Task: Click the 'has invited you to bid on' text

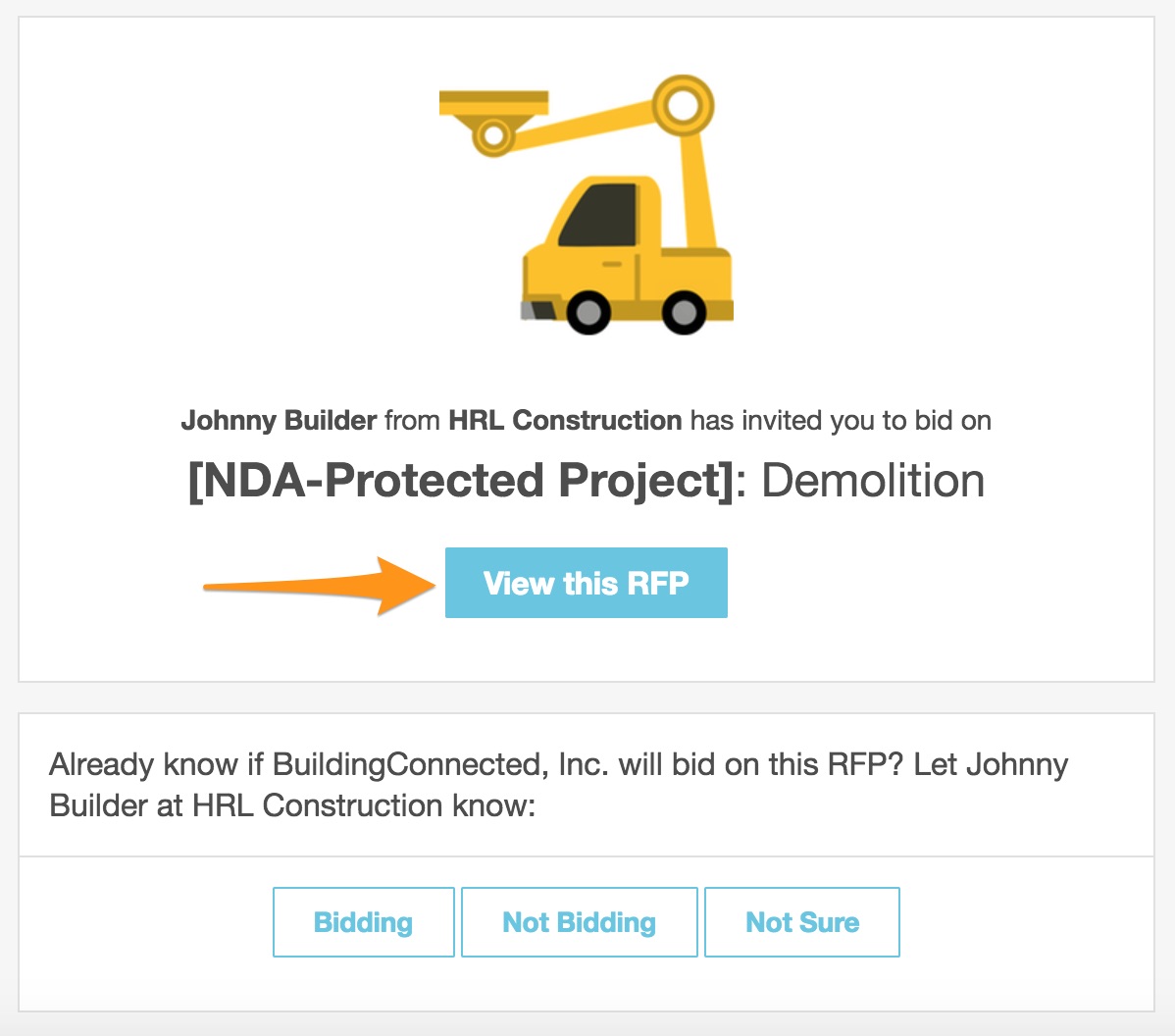Action: click(841, 421)
